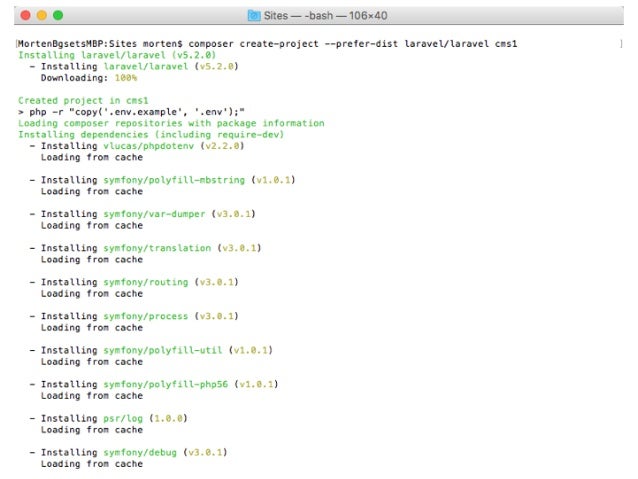Click "vlucas/phpdotenv" package name
This screenshot has width=638, height=479.
pos(149,146)
